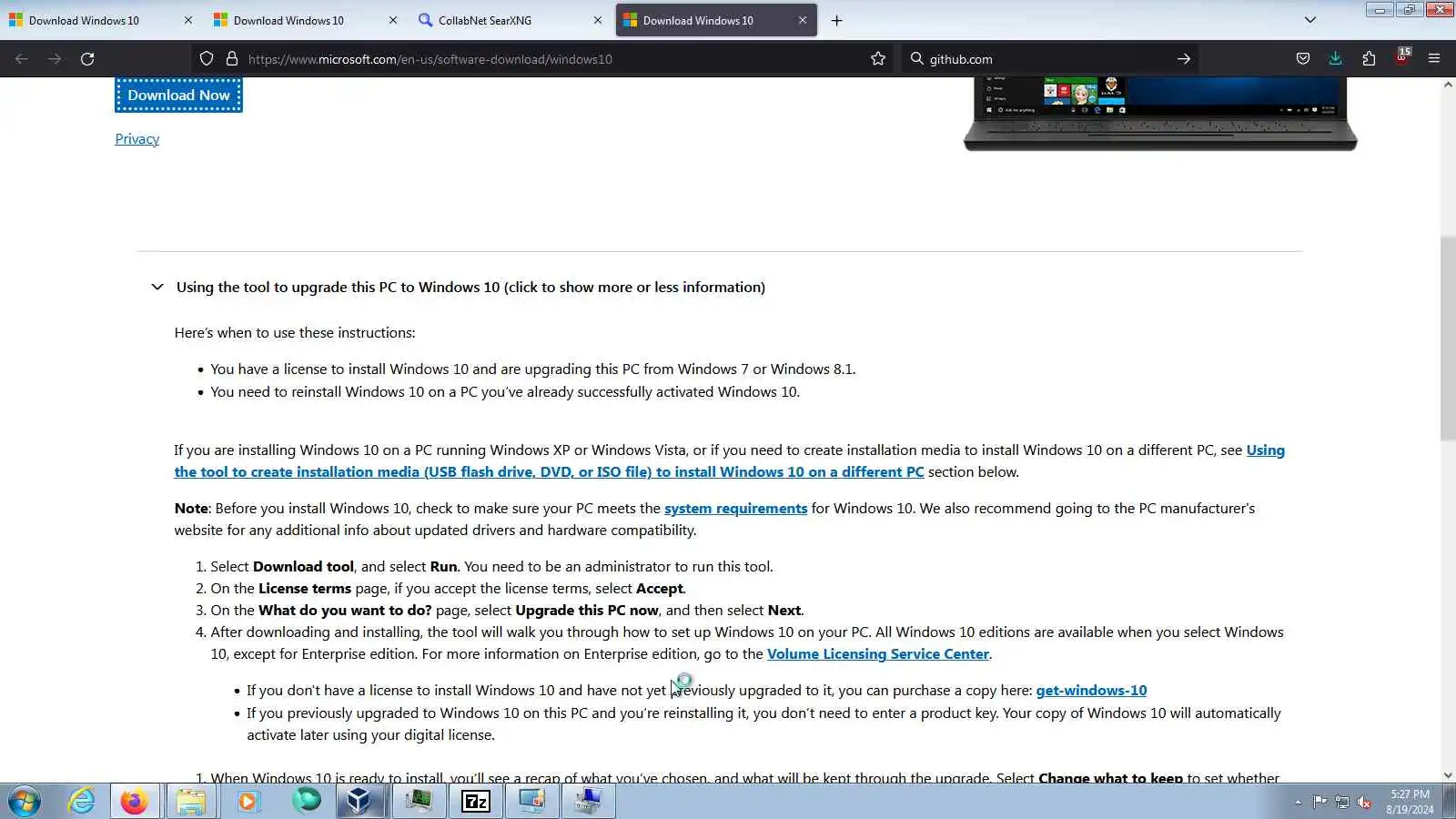Close the active Download Windows 10 tab
Viewport: 1456px width, 819px height.
(803, 20)
